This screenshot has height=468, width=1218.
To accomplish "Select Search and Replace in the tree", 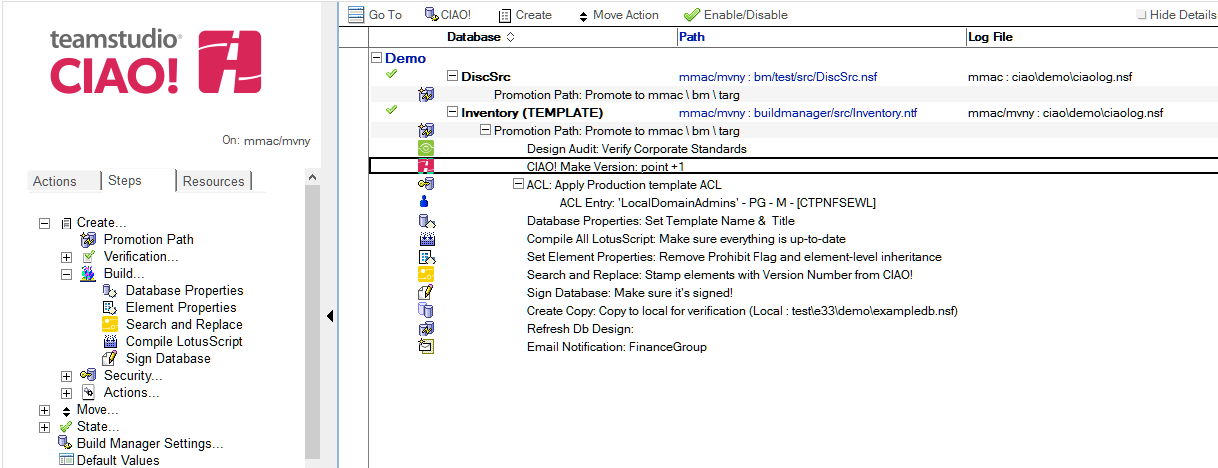I will point(184,324).
